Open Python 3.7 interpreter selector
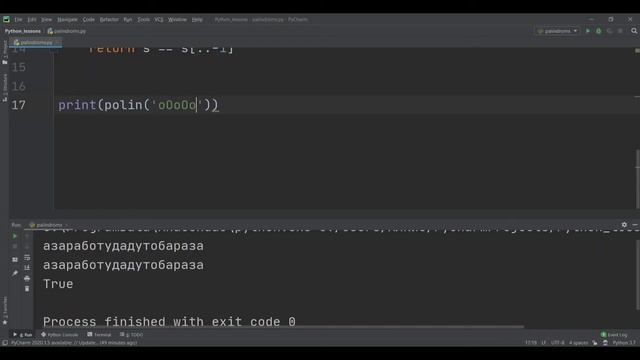This screenshot has height=360, width=640. pyautogui.click(x=624, y=343)
